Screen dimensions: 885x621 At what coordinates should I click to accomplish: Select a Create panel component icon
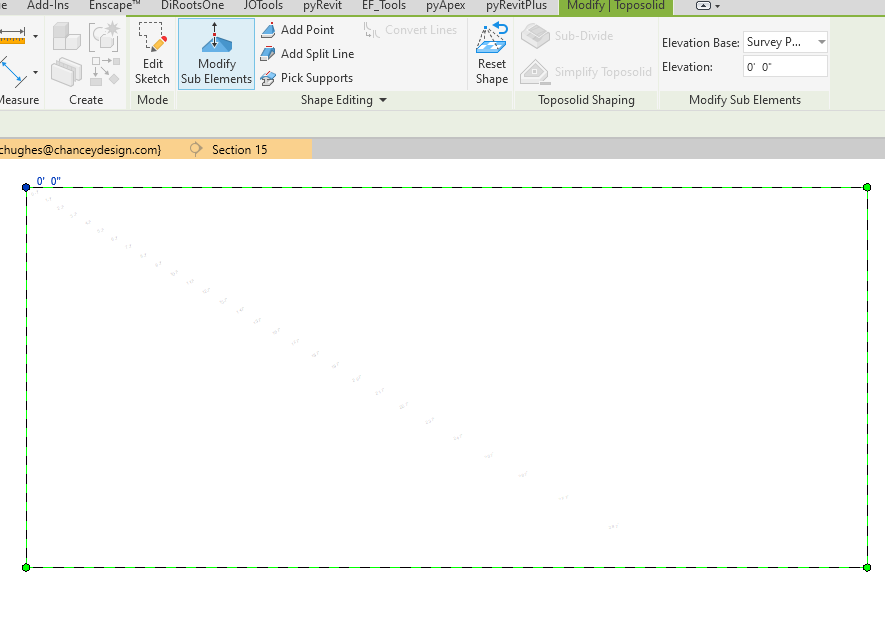[x=66, y=37]
